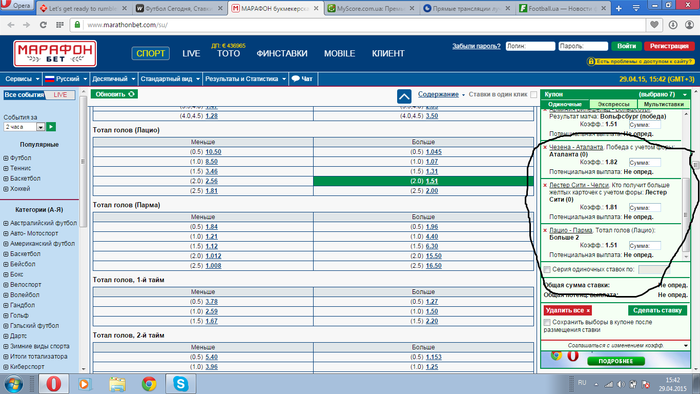Viewport: 700px width, 394px height.
Task: Close the Let's get ready to rumble tab
Action: coord(125,8)
